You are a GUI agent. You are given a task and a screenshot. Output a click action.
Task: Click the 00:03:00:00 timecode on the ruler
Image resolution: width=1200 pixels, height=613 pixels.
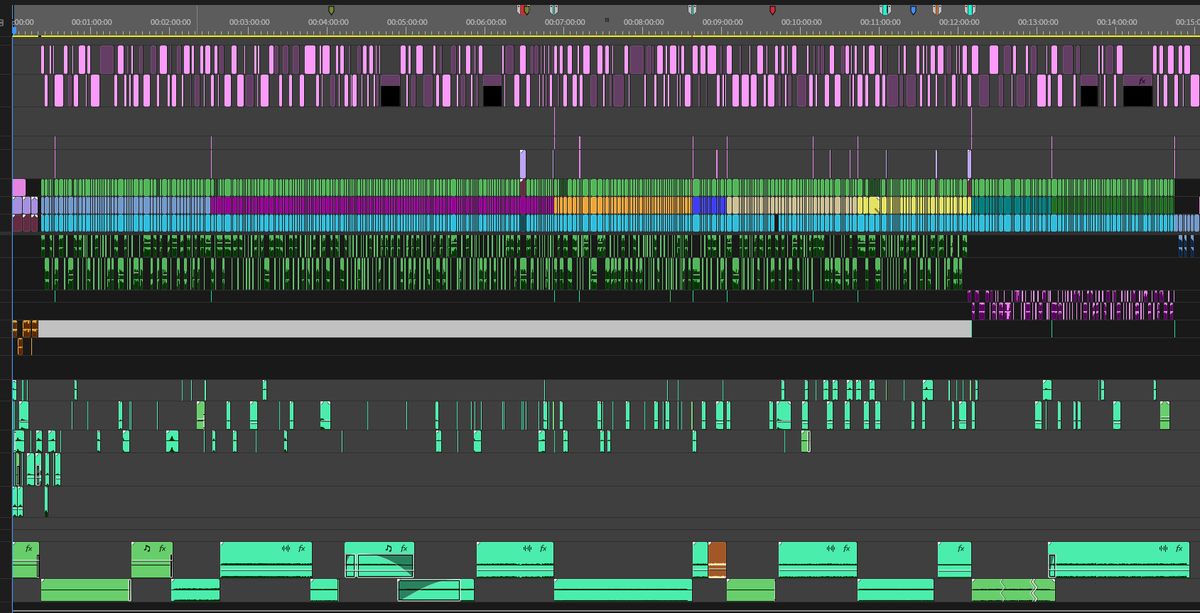point(249,21)
